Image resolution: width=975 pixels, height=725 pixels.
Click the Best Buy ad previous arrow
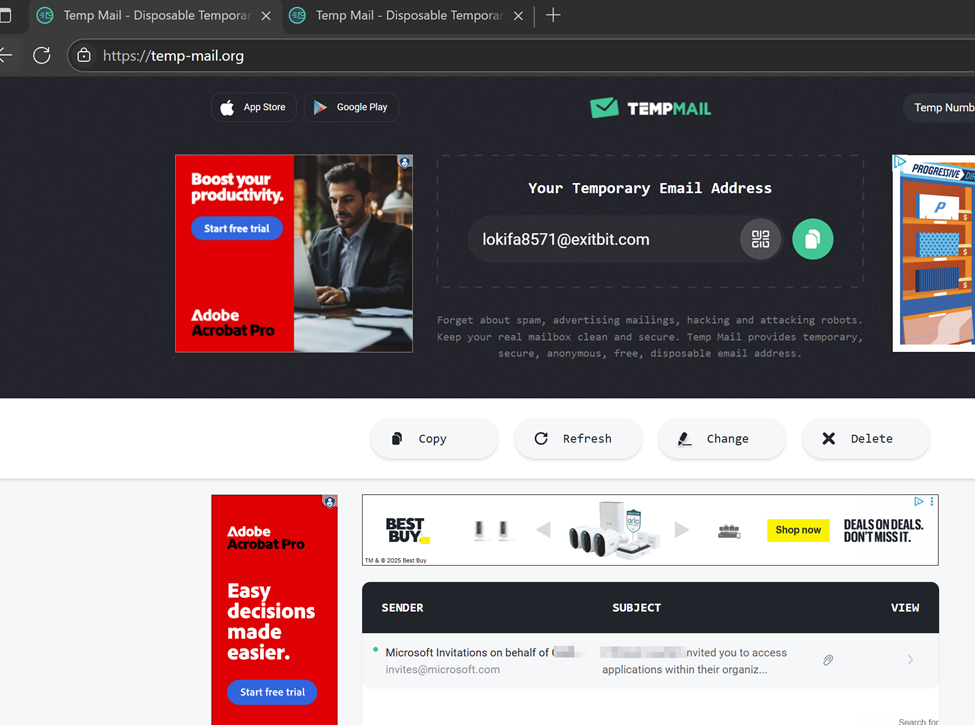[543, 530]
